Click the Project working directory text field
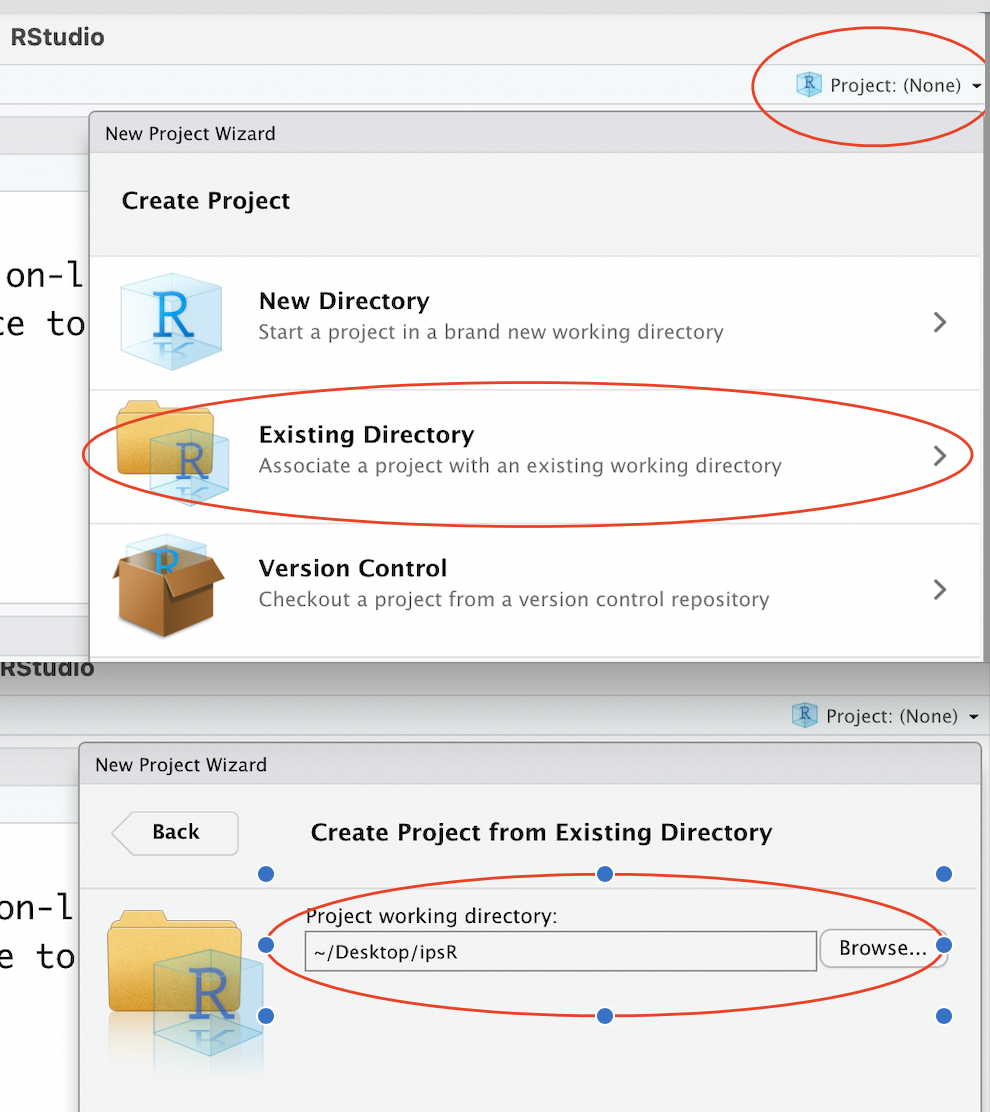 pos(560,952)
